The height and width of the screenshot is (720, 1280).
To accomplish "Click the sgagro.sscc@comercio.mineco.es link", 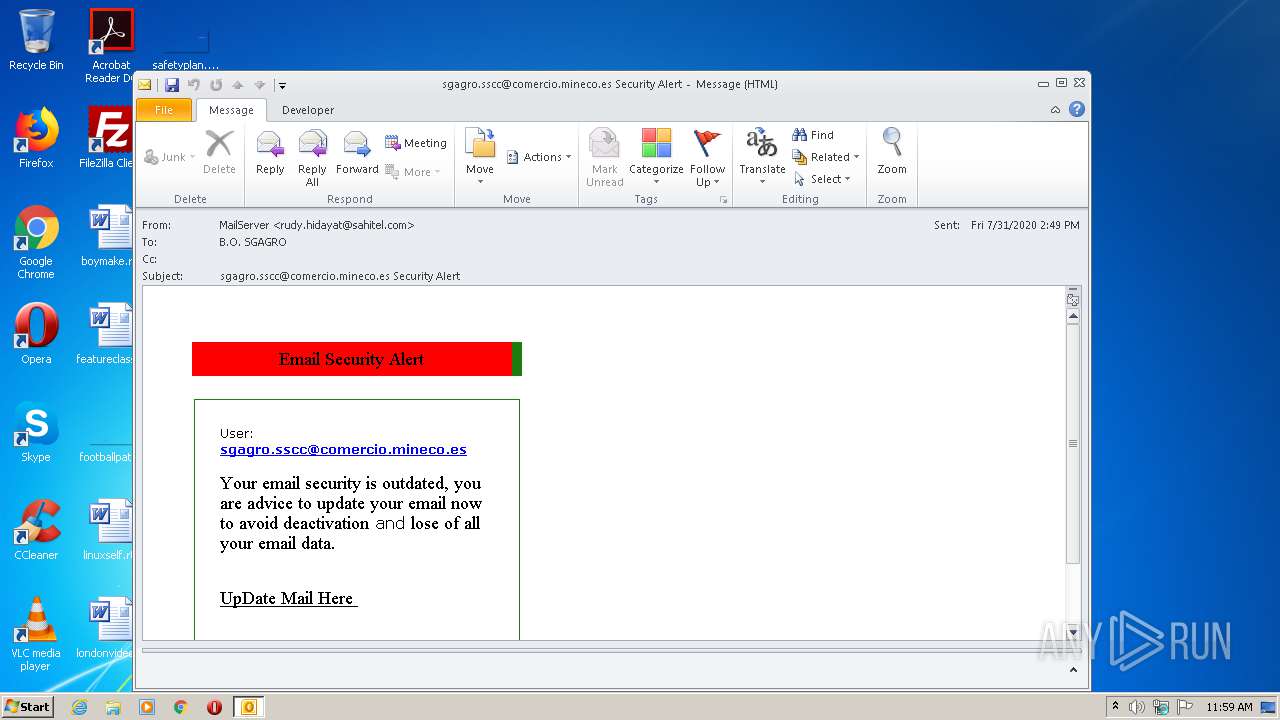I will point(343,450).
